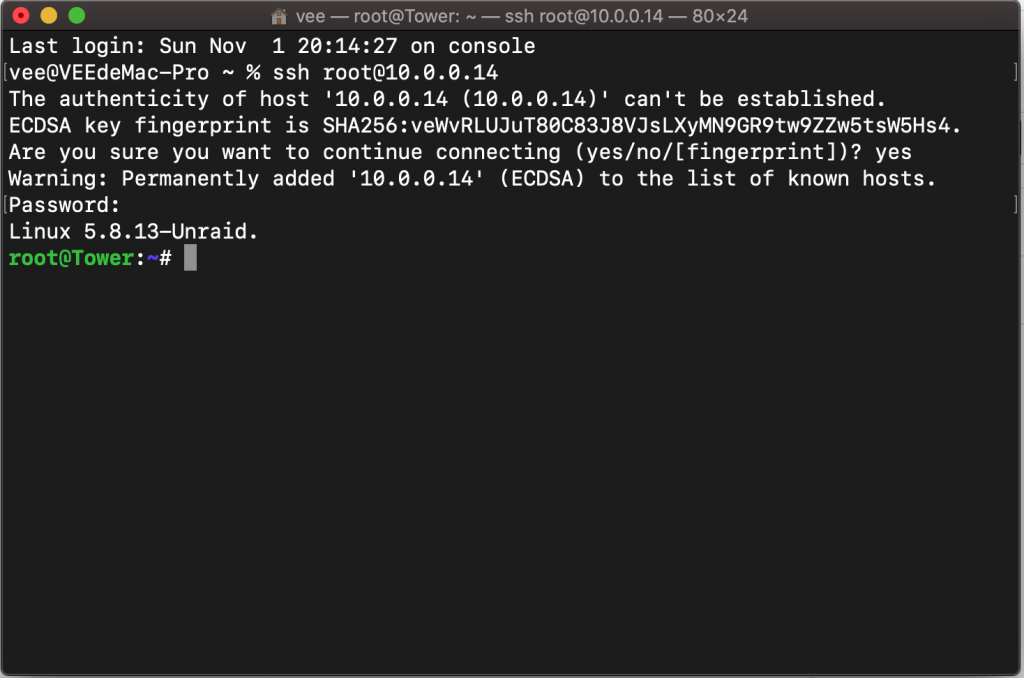Click the green 'root@Tower' prompt text
The height and width of the screenshot is (678, 1024).
click(x=71, y=258)
